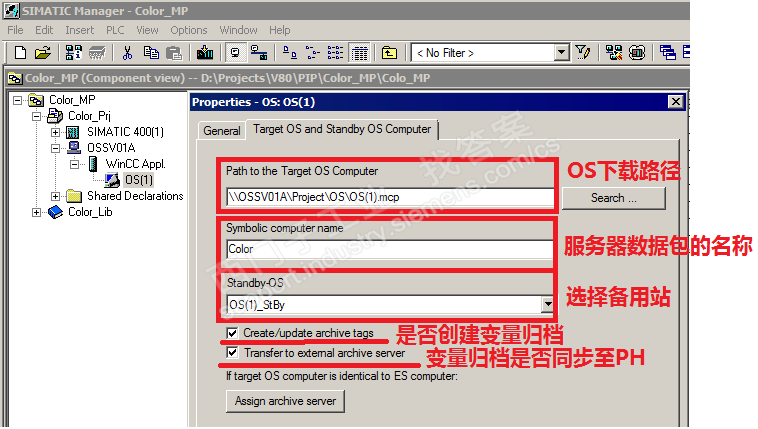Image resolution: width=758 pixels, height=429 pixels.
Task: Select Color_Prj label in the tree
Action: pos(89,116)
